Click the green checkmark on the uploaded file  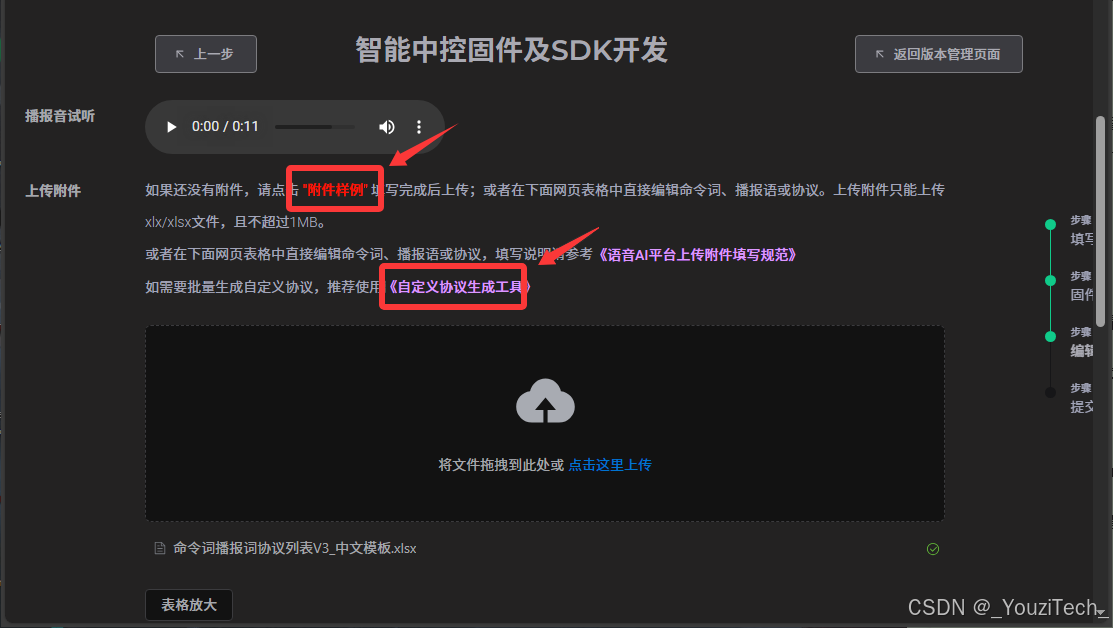point(932,548)
